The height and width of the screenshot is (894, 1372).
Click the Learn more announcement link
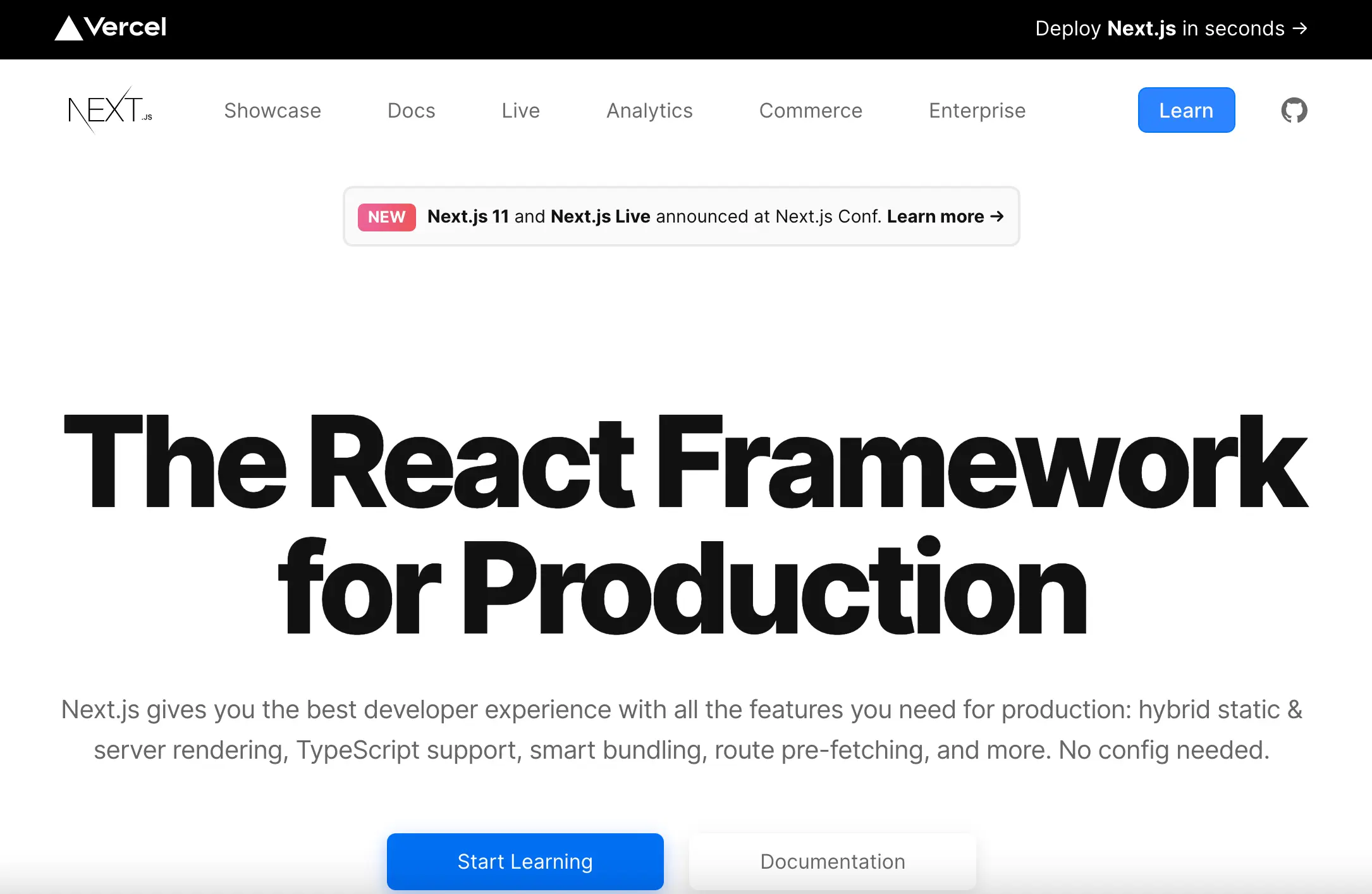(x=945, y=216)
